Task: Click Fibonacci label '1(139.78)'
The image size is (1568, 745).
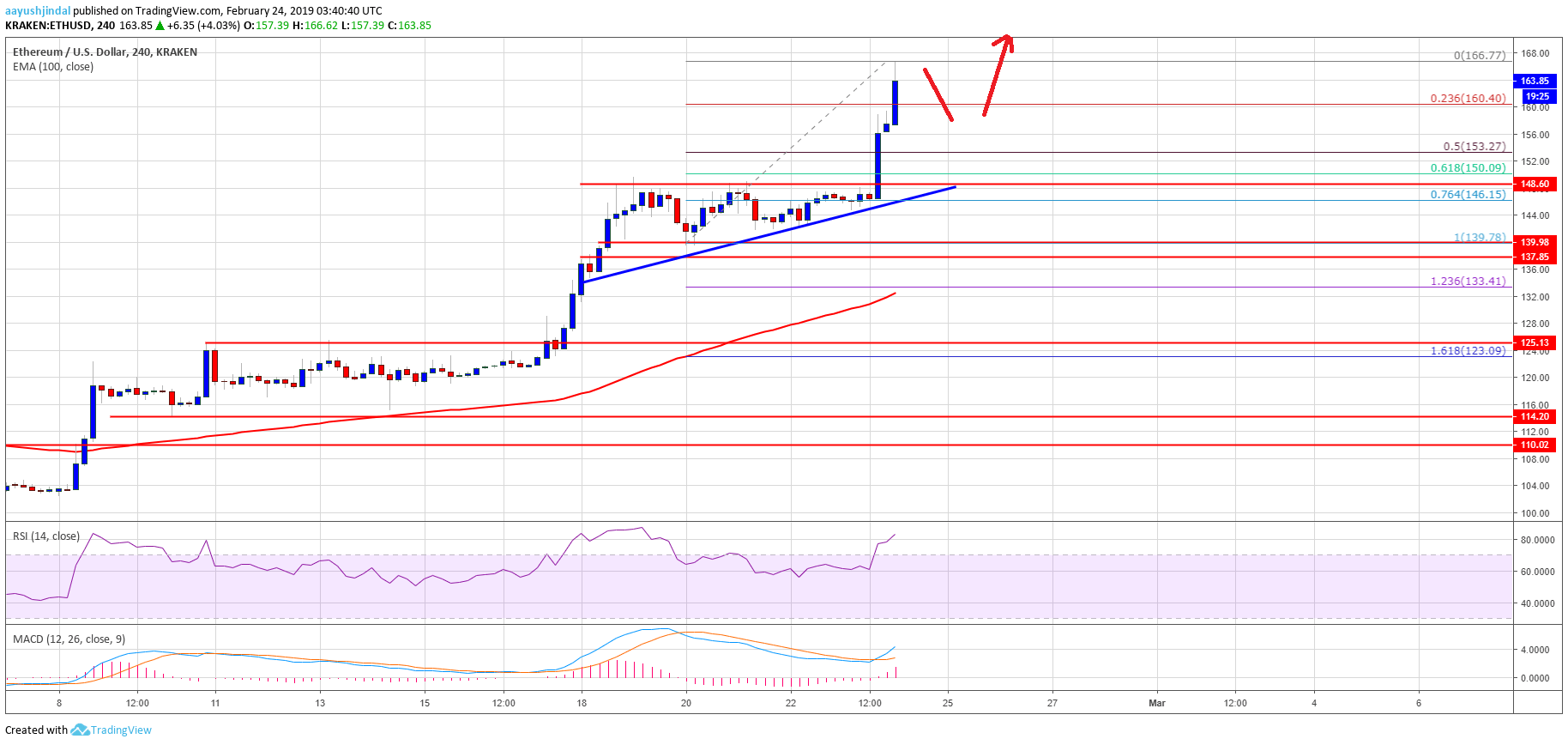Action: pyautogui.click(x=1480, y=238)
